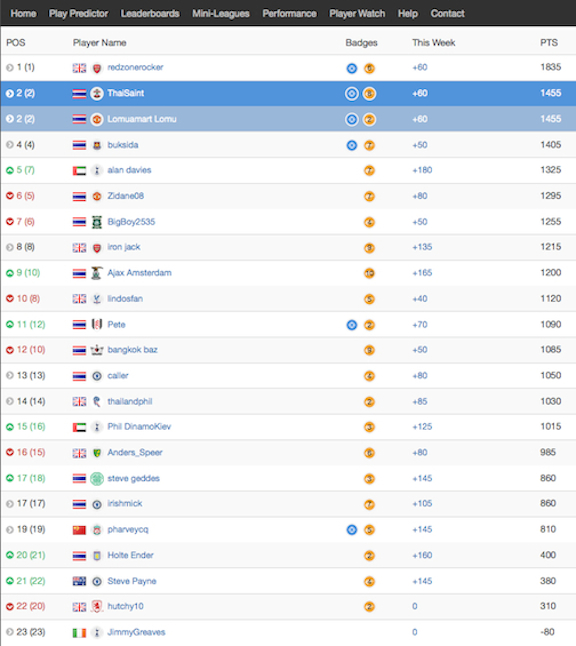
Task: Click the blue badge in buksida's row
Action: pyautogui.click(x=352, y=145)
